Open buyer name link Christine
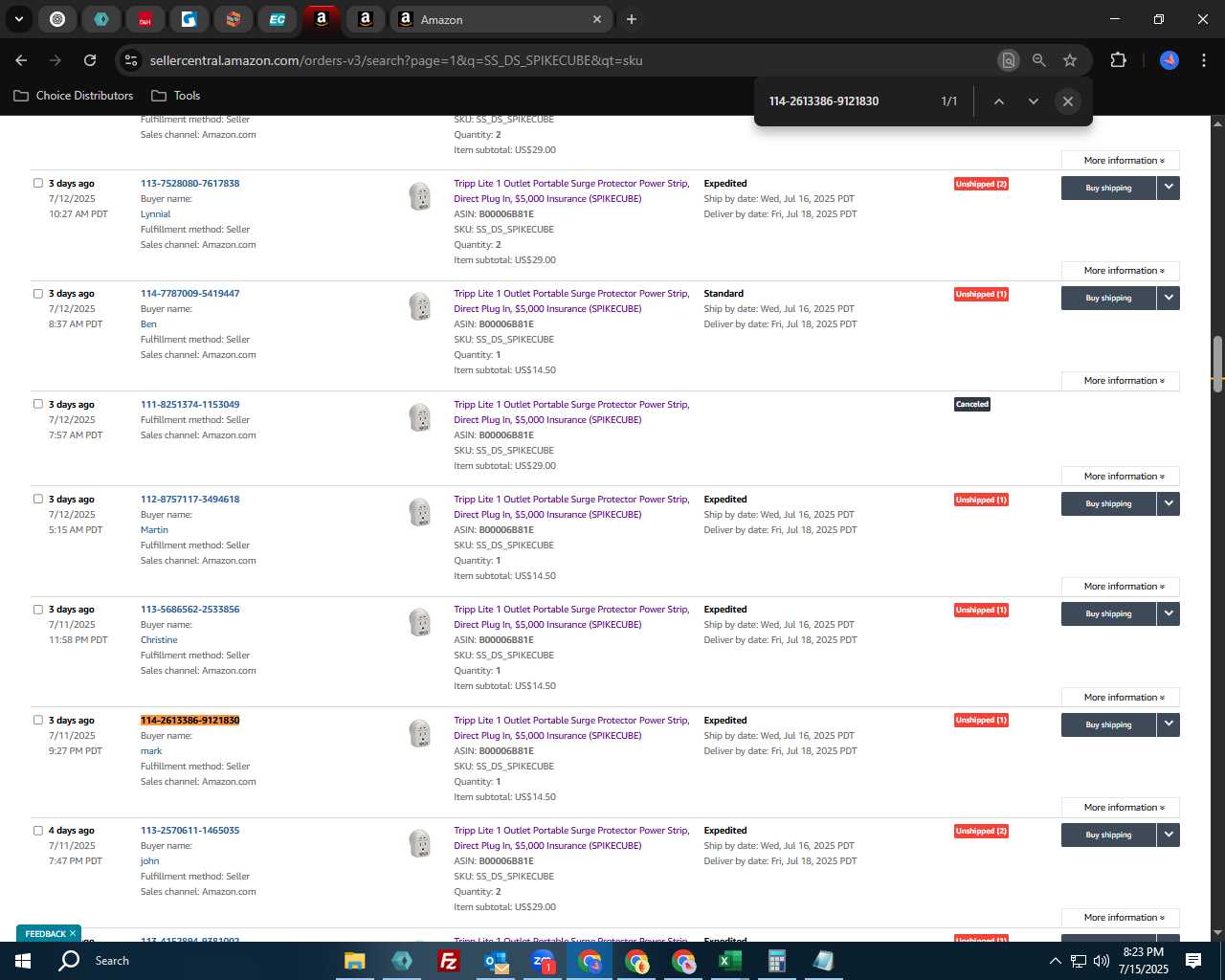1225x980 pixels. click(159, 639)
